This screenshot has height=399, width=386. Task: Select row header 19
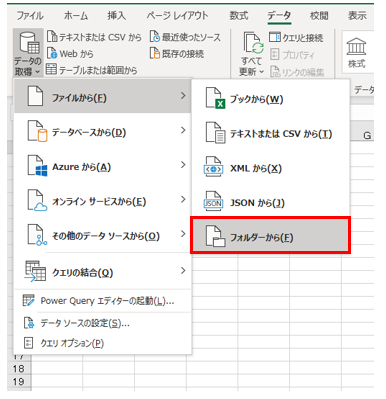pyautogui.click(x=19, y=382)
